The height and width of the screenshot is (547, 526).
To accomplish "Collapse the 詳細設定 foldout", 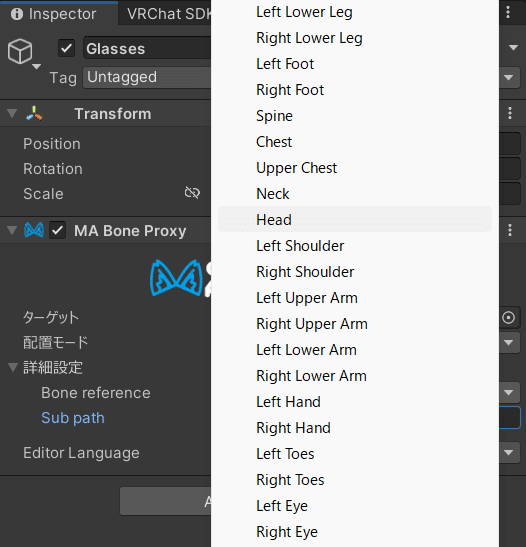I will (x=13, y=367).
